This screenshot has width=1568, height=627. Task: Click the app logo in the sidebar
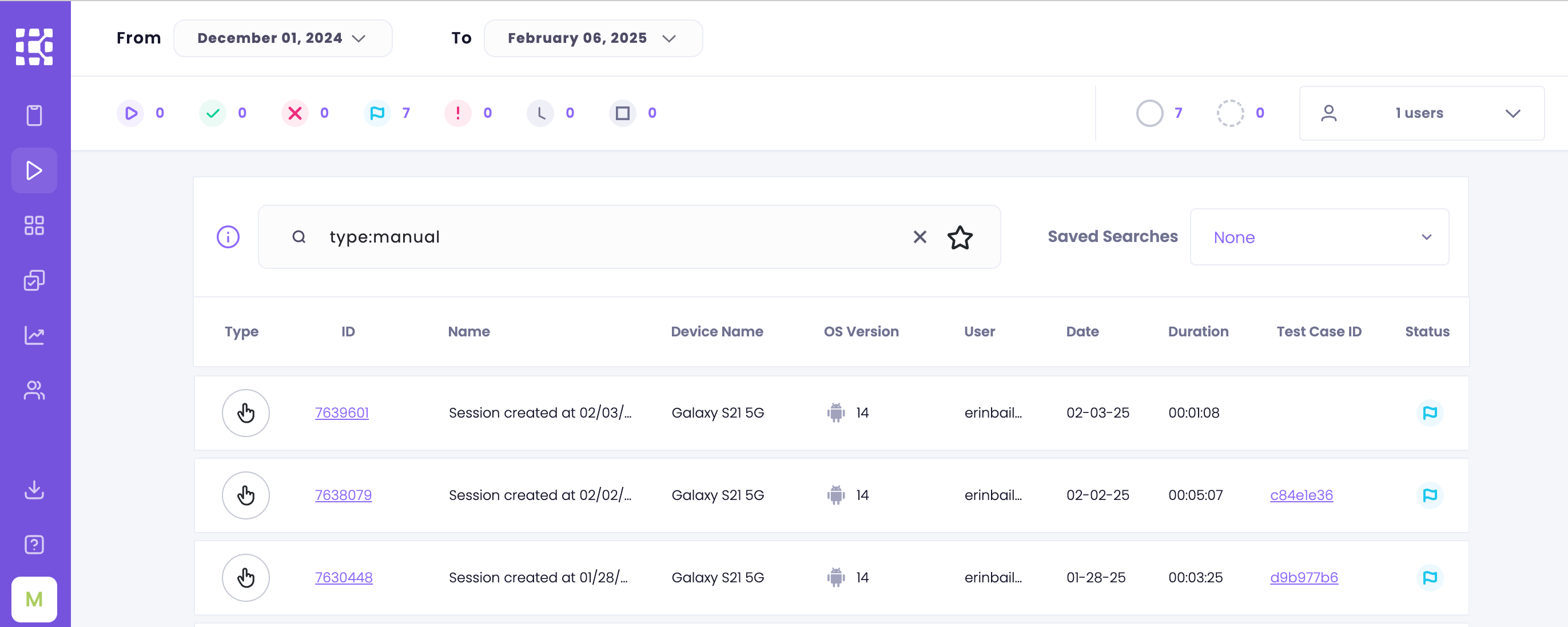[34, 46]
